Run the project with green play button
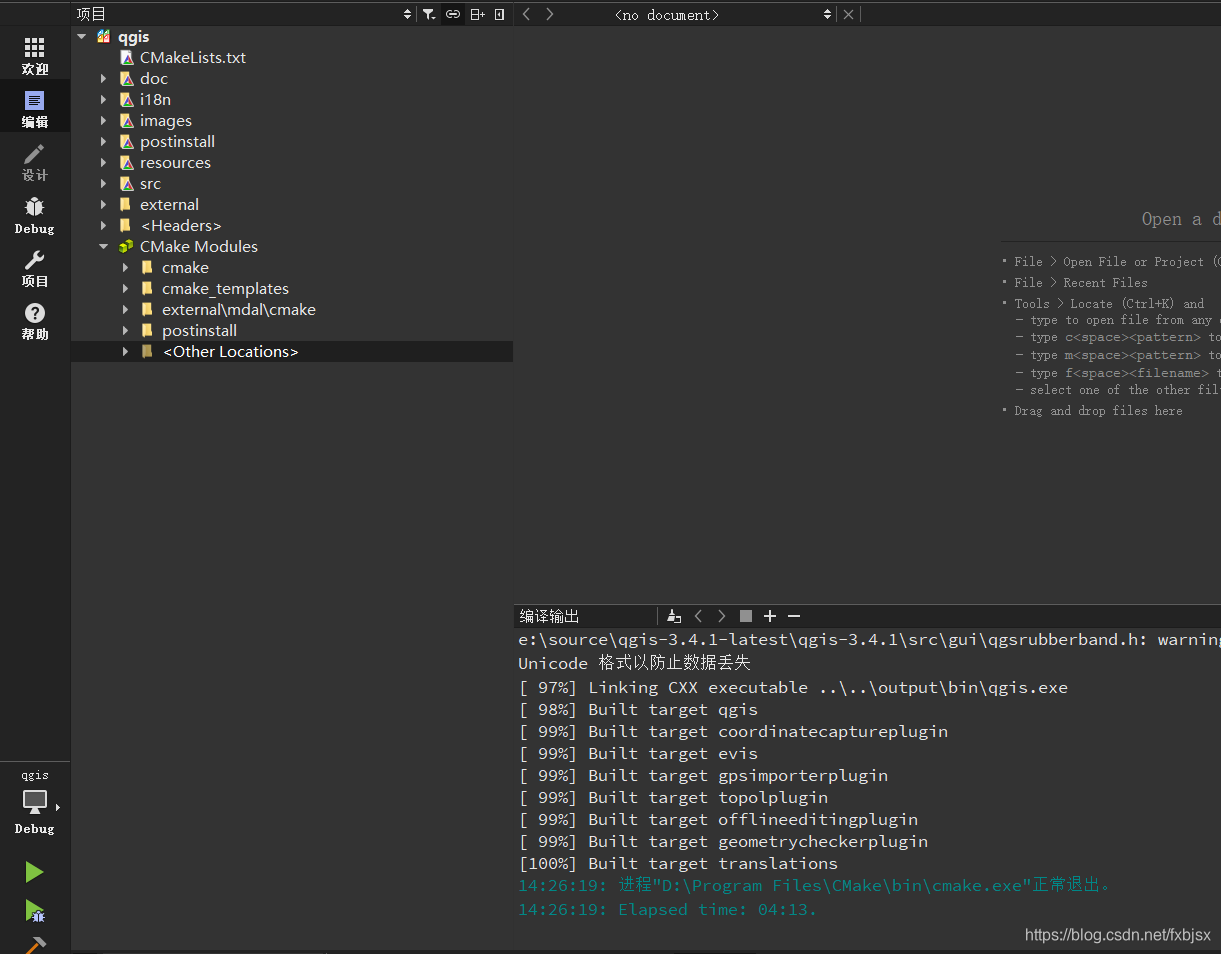The height and width of the screenshot is (954, 1221). point(35,872)
